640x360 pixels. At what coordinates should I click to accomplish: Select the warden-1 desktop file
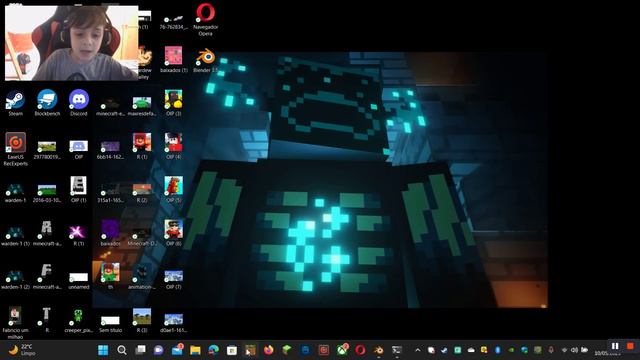click(16, 193)
